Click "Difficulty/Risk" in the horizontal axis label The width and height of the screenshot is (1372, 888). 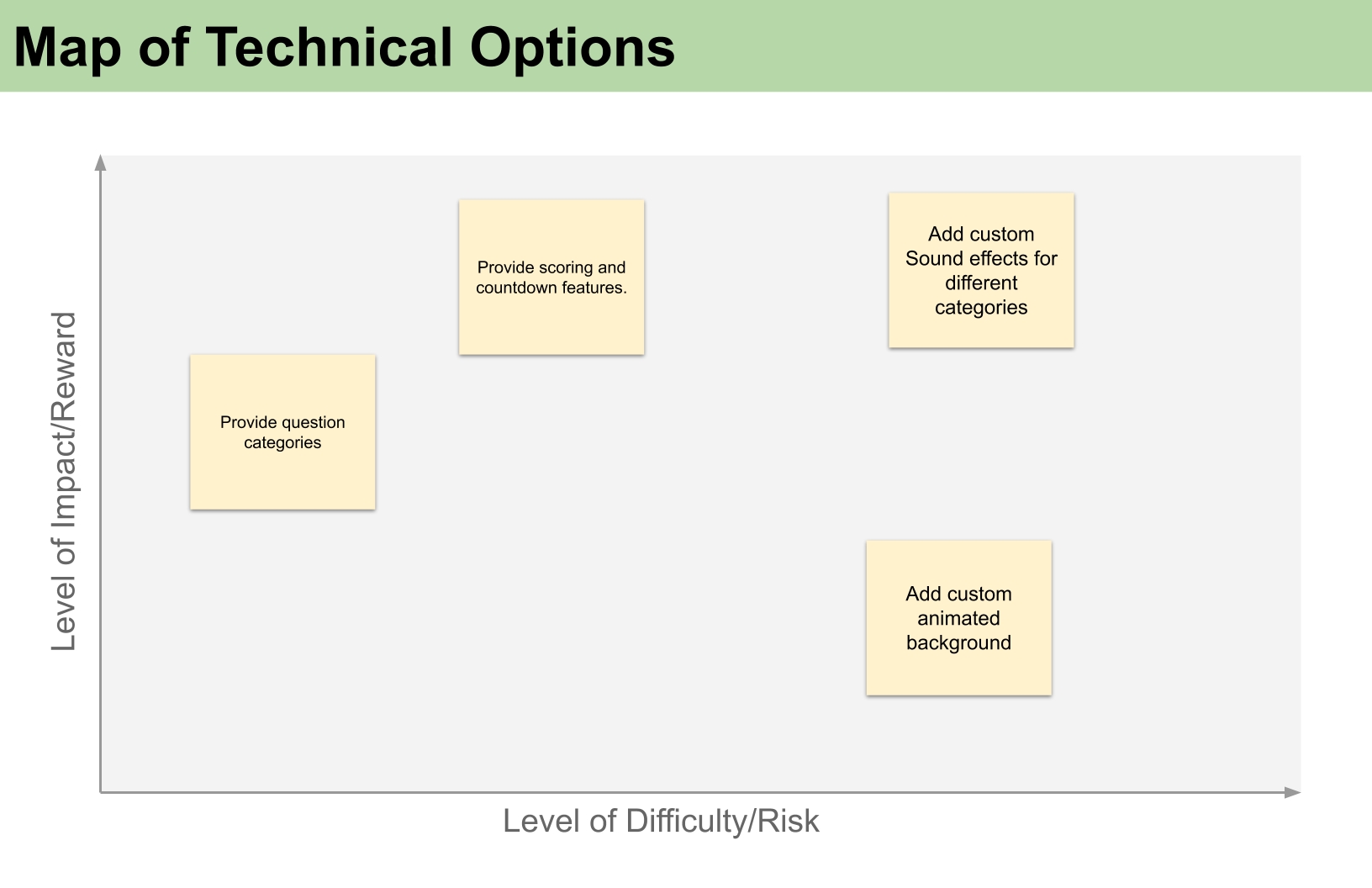pyautogui.click(x=722, y=821)
